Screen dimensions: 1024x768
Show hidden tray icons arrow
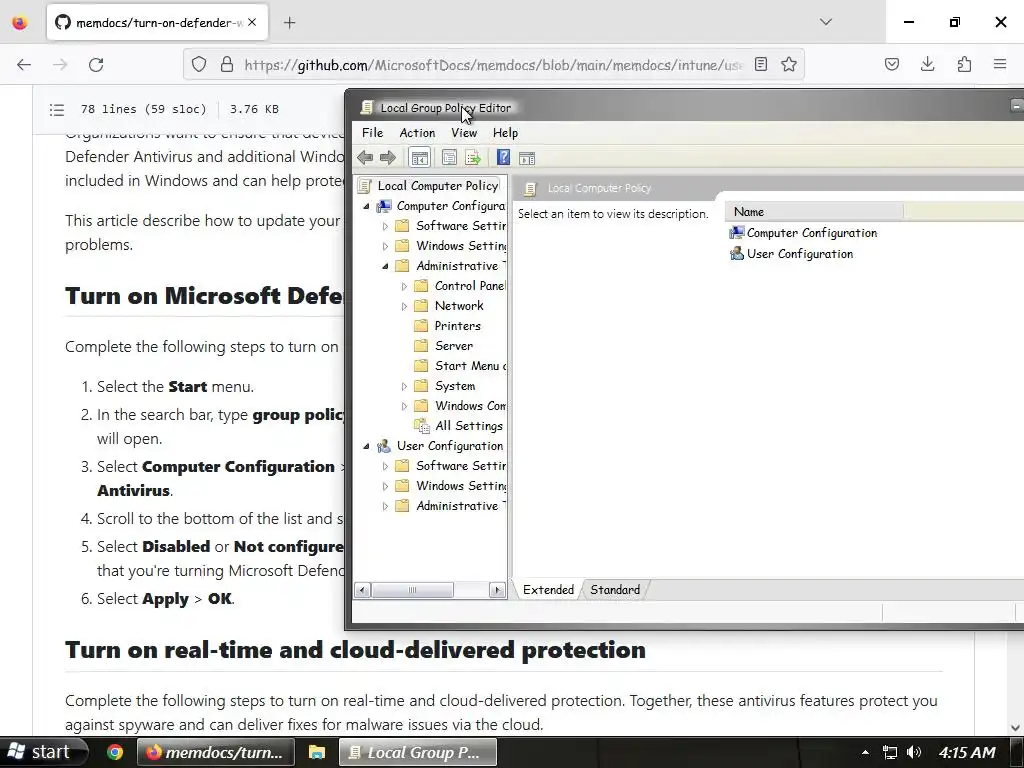[x=865, y=752]
